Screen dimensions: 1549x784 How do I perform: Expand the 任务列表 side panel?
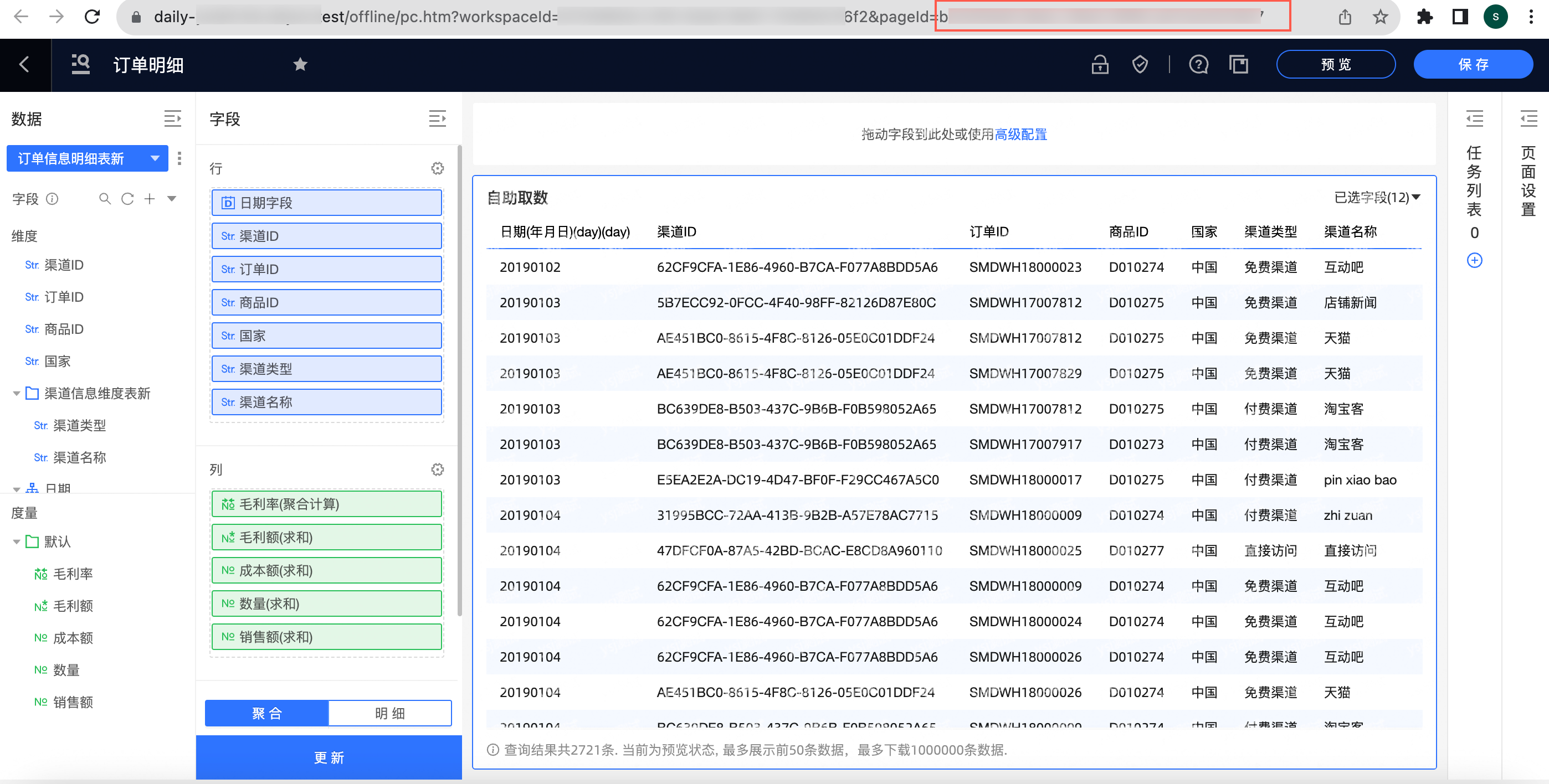(1474, 119)
